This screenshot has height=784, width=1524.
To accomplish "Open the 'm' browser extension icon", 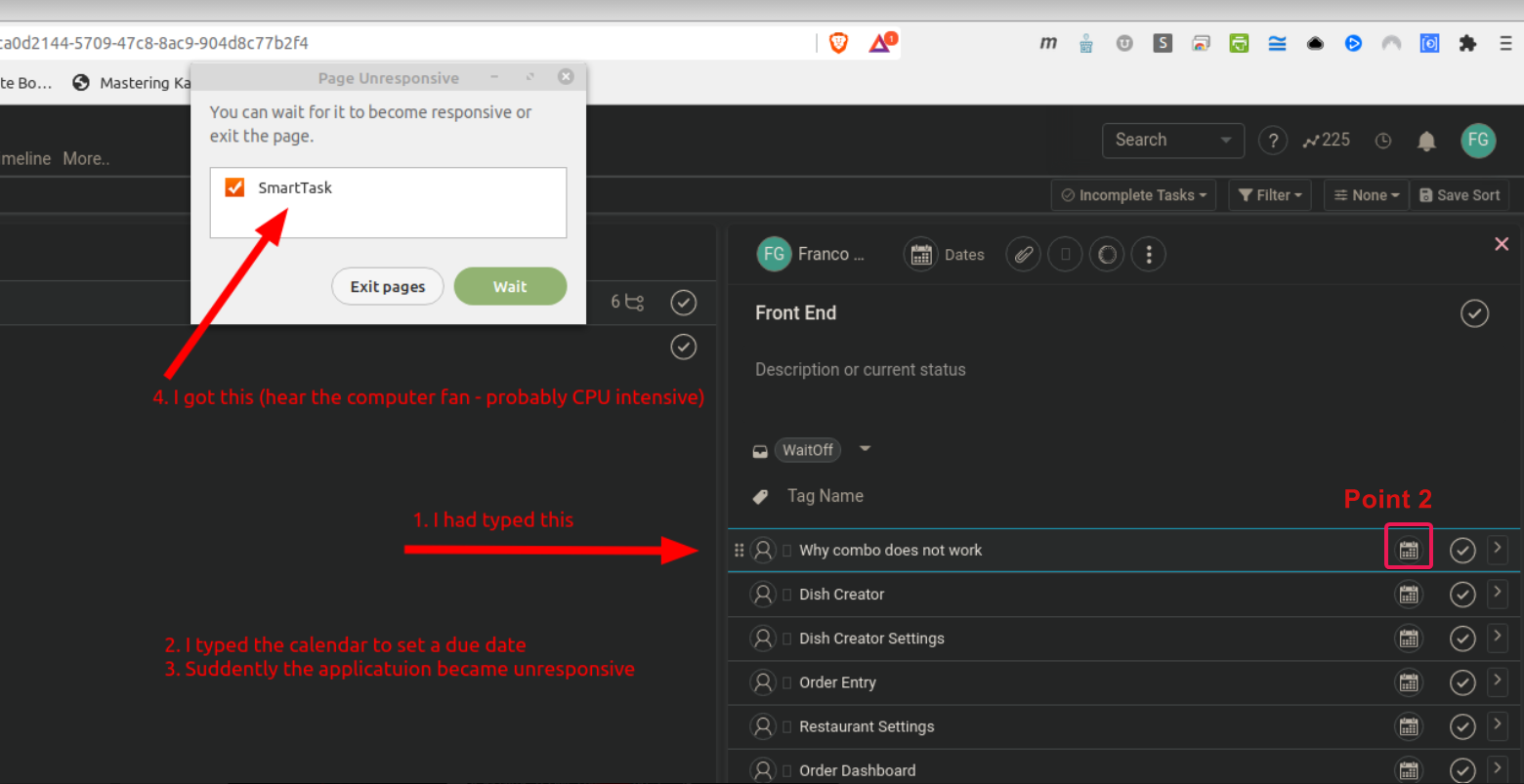I will (x=1048, y=43).
